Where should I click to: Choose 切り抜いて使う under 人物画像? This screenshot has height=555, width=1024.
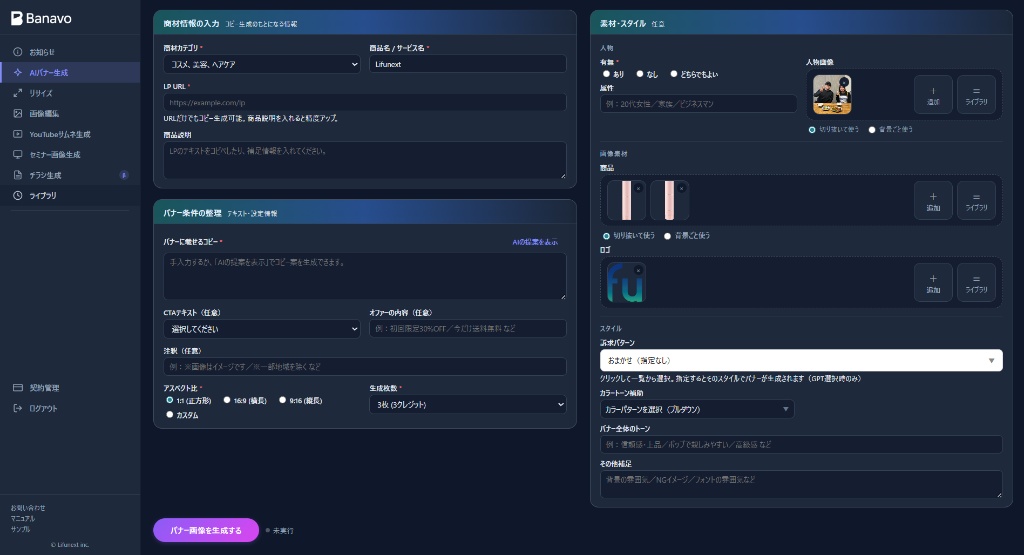812,129
